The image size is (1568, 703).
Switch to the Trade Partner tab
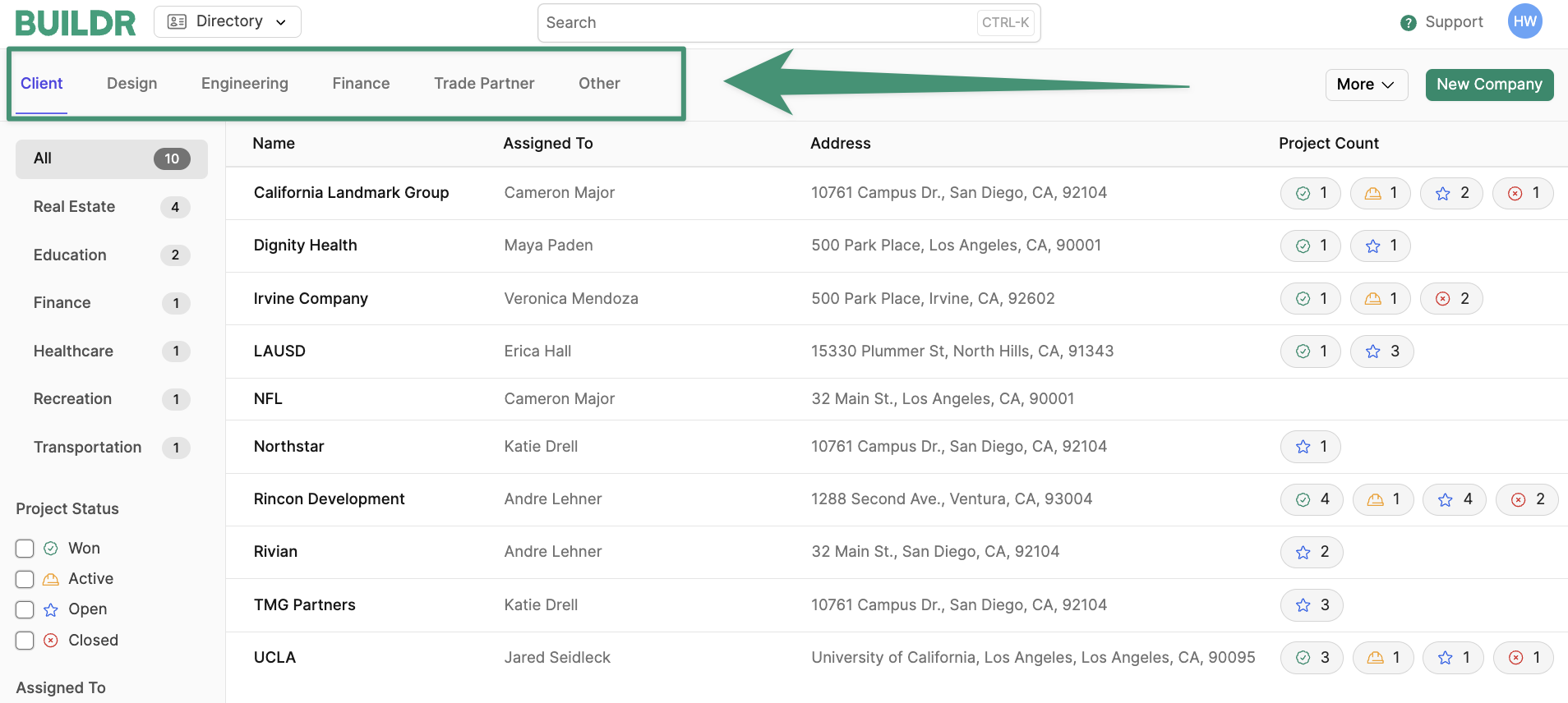tap(484, 84)
